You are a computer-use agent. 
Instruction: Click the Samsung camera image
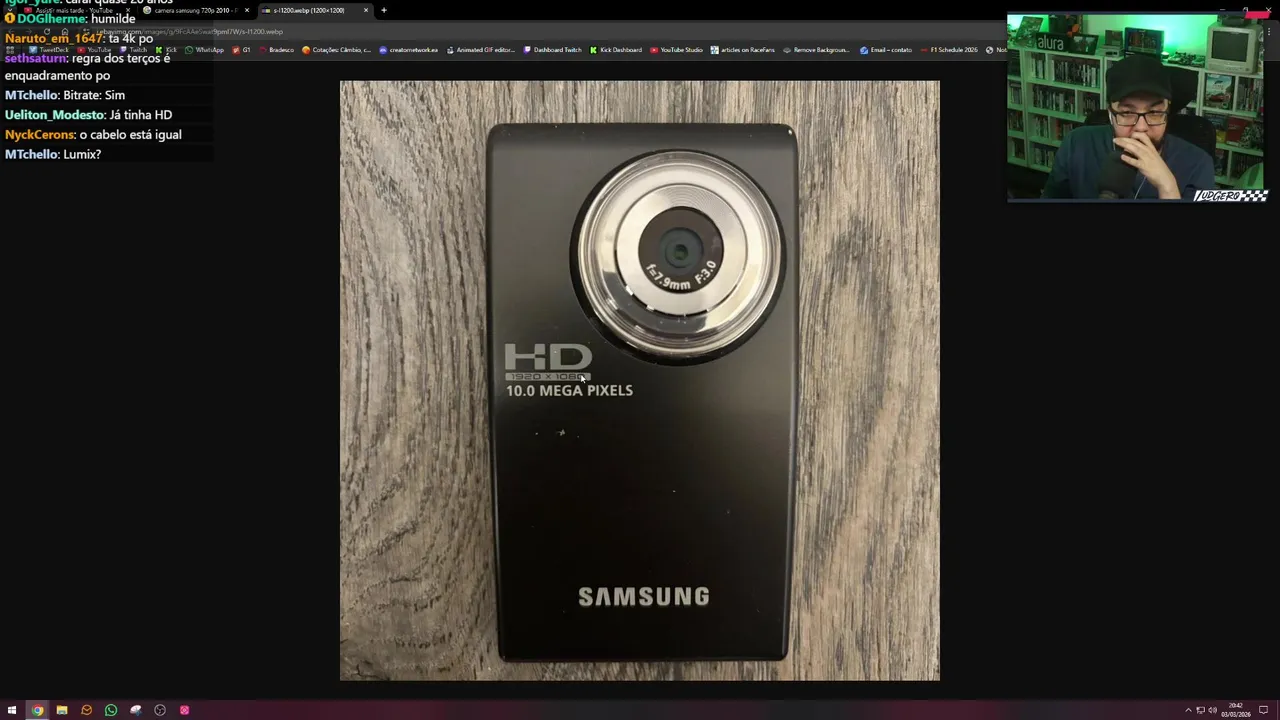tap(640, 380)
